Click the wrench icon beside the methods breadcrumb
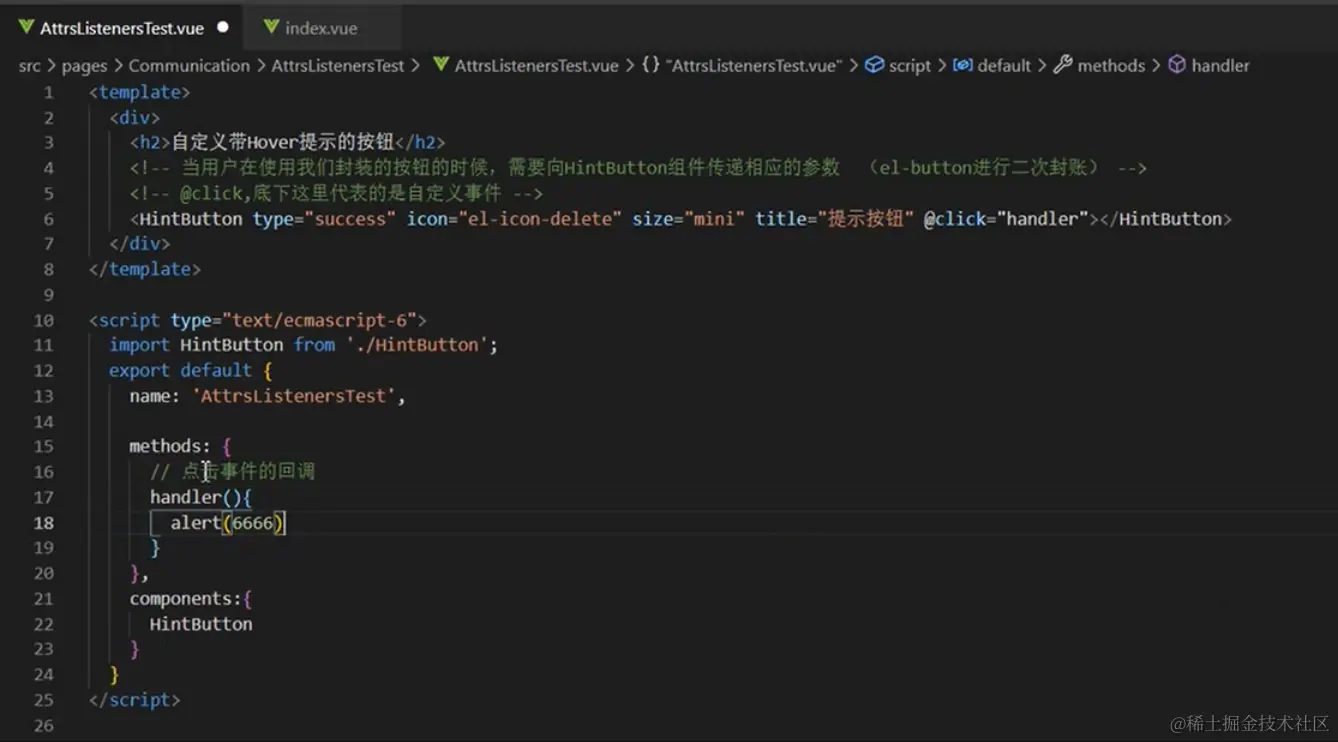The height and width of the screenshot is (742, 1338). pyautogui.click(x=1062, y=65)
